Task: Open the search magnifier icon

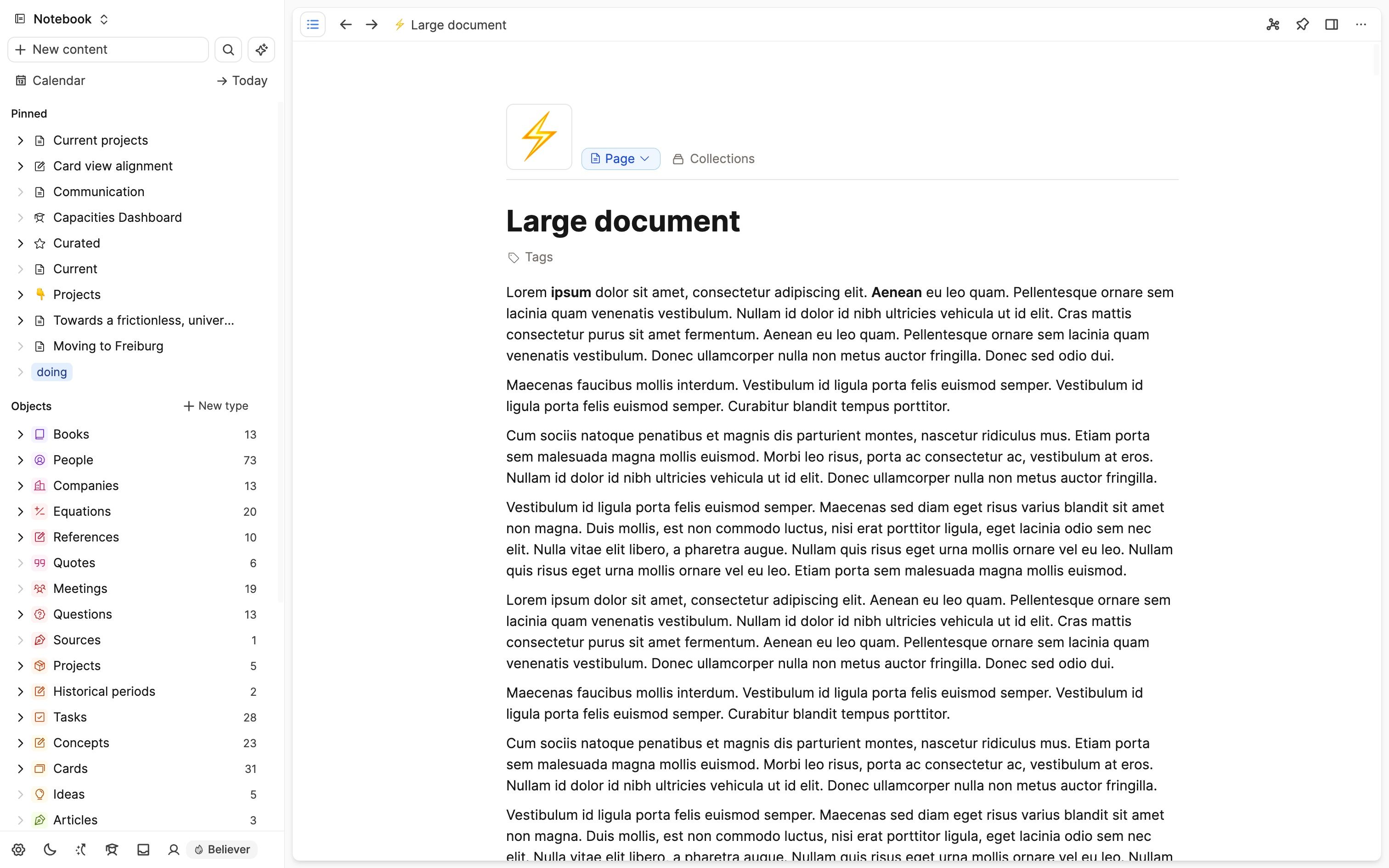Action: click(228, 50)
